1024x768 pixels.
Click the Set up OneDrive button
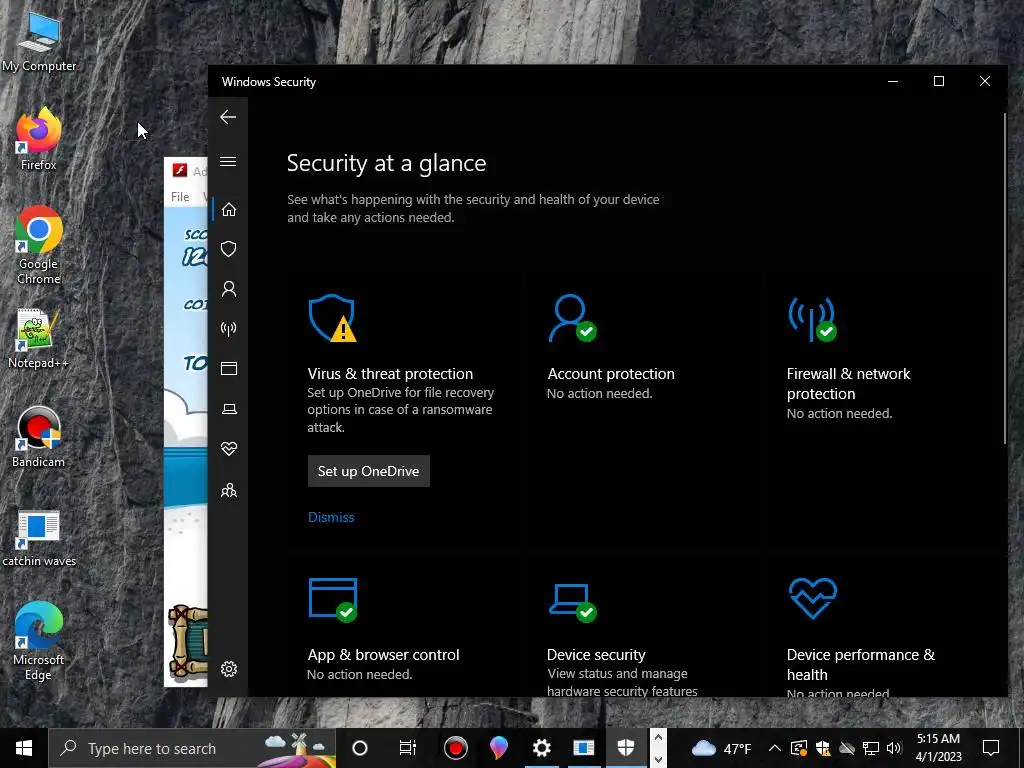click(x=368, y=471)
